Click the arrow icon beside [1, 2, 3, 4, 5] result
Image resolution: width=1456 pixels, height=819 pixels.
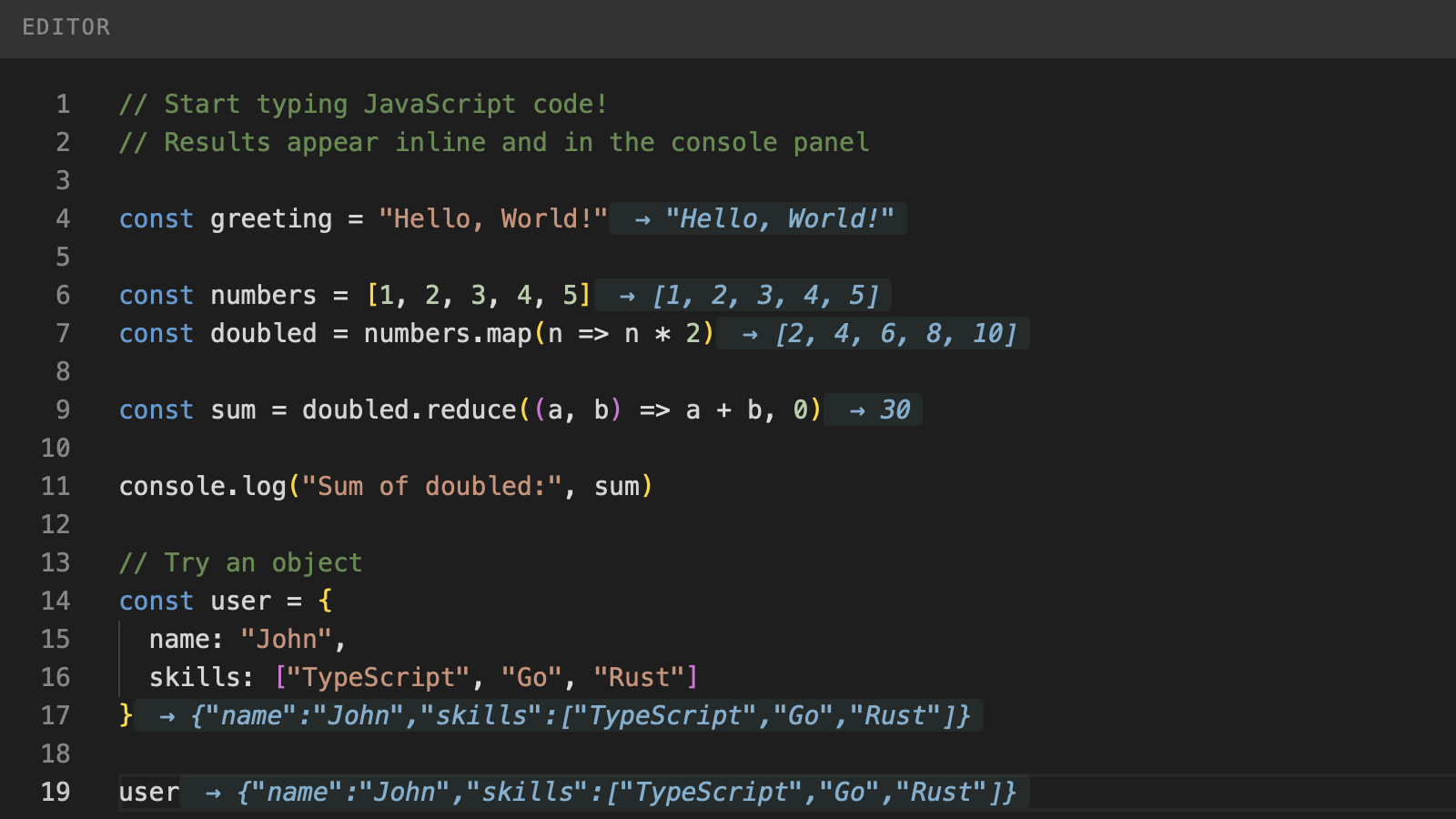coord(627,295)
